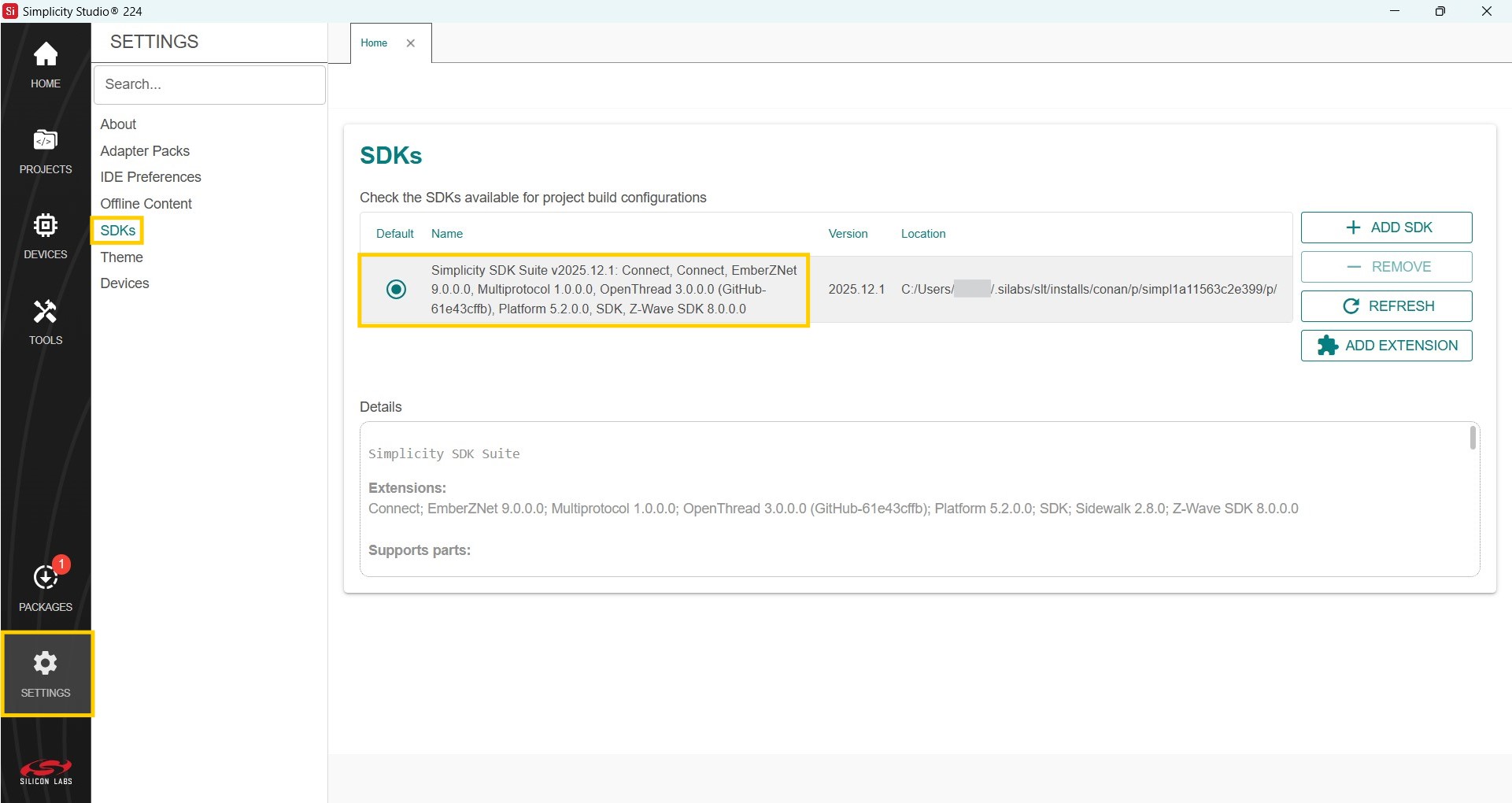Switch to the Home tab
Image resolution: width=1512 pixels, height=803 pixels.
374,43
